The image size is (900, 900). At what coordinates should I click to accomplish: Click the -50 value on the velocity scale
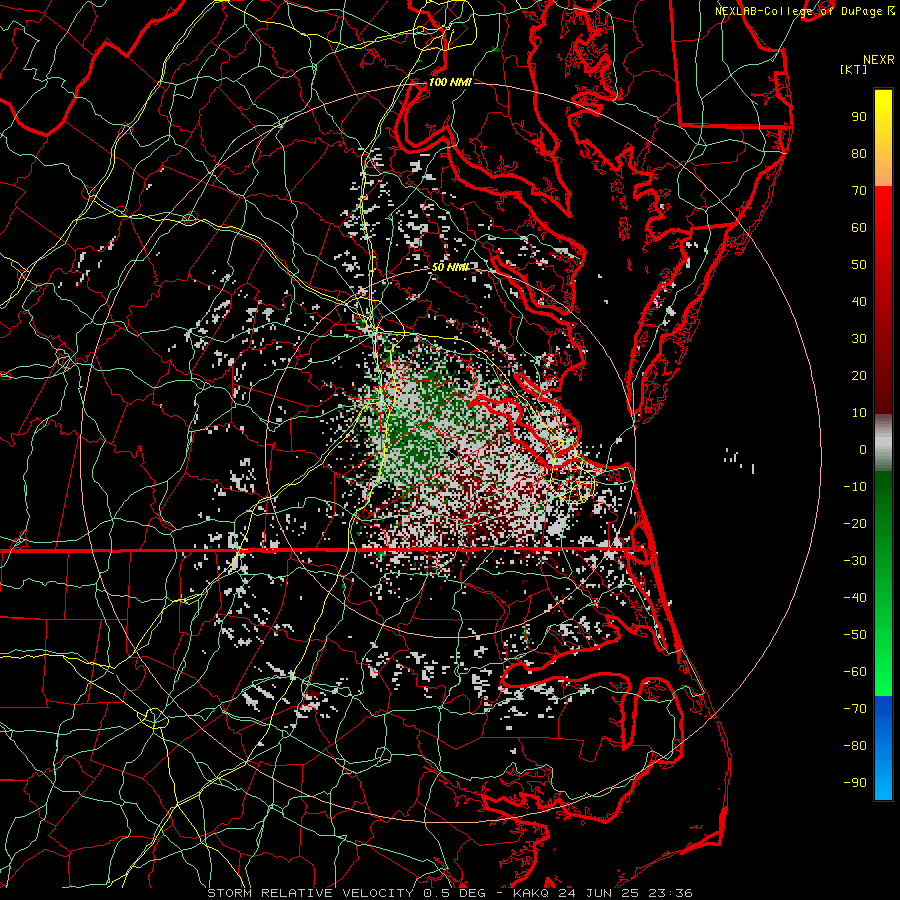855,635
